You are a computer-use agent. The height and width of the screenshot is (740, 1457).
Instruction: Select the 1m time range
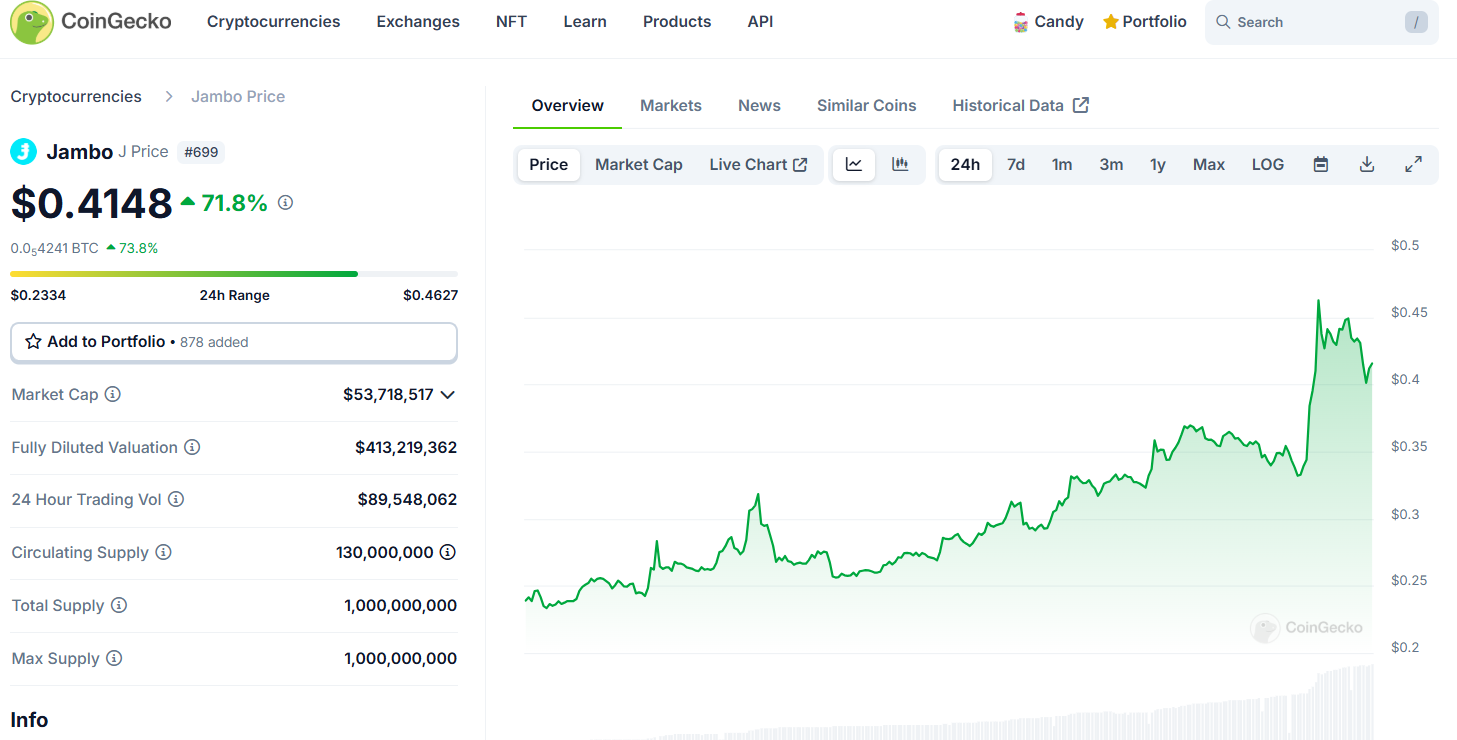1062,165
